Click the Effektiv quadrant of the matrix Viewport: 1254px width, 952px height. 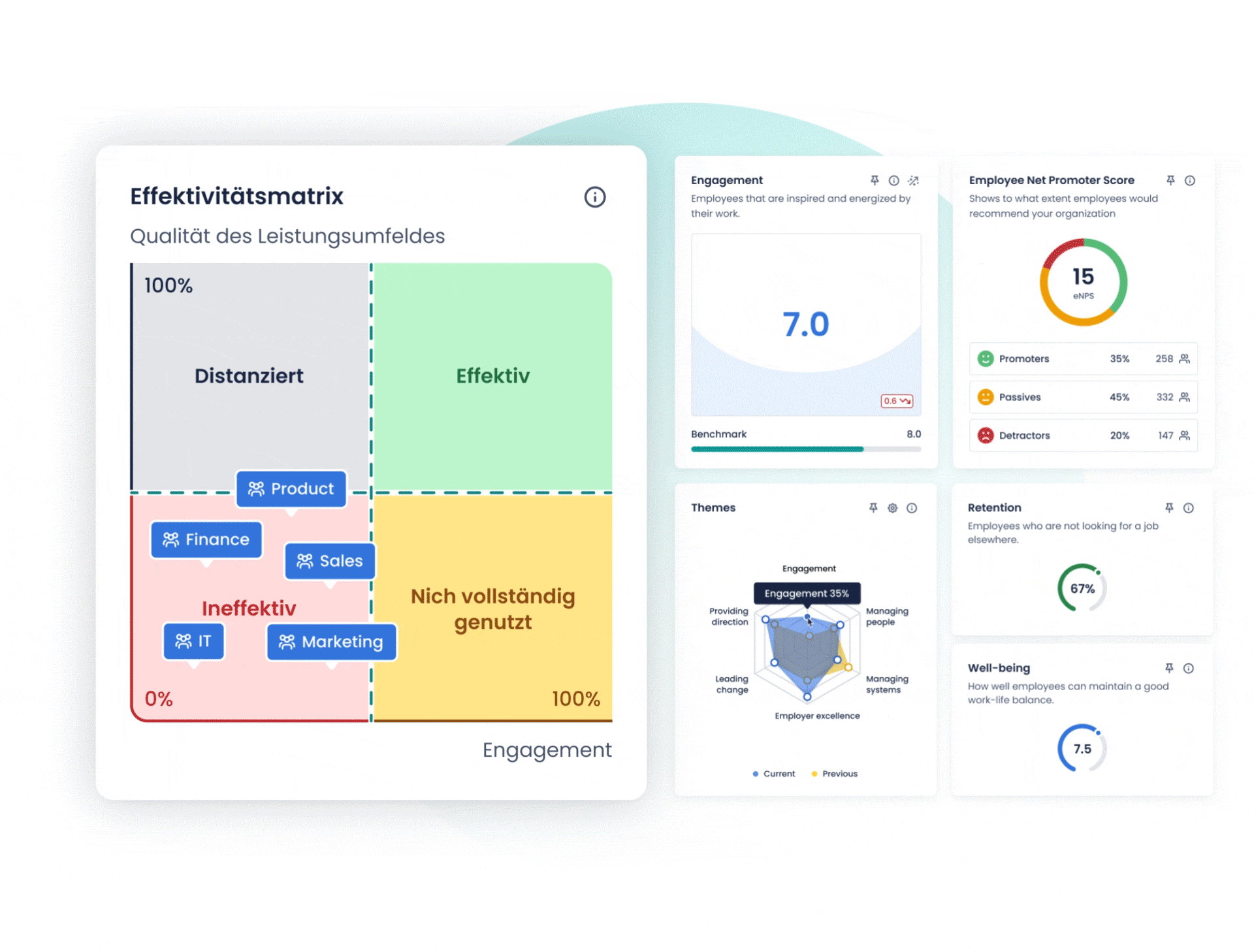[x=492, y=376]
